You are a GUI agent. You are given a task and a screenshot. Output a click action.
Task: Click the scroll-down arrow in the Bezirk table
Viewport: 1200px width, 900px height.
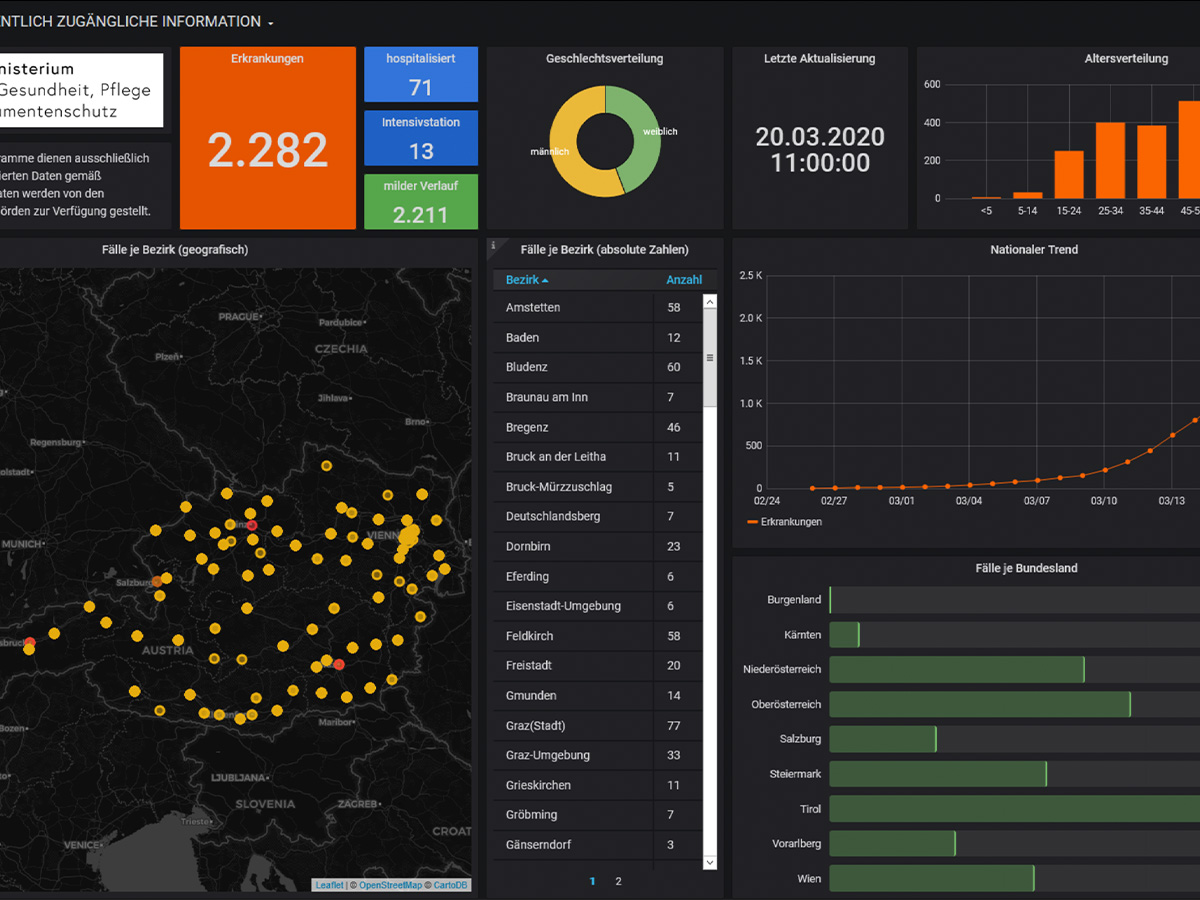(x=710, y=862)
